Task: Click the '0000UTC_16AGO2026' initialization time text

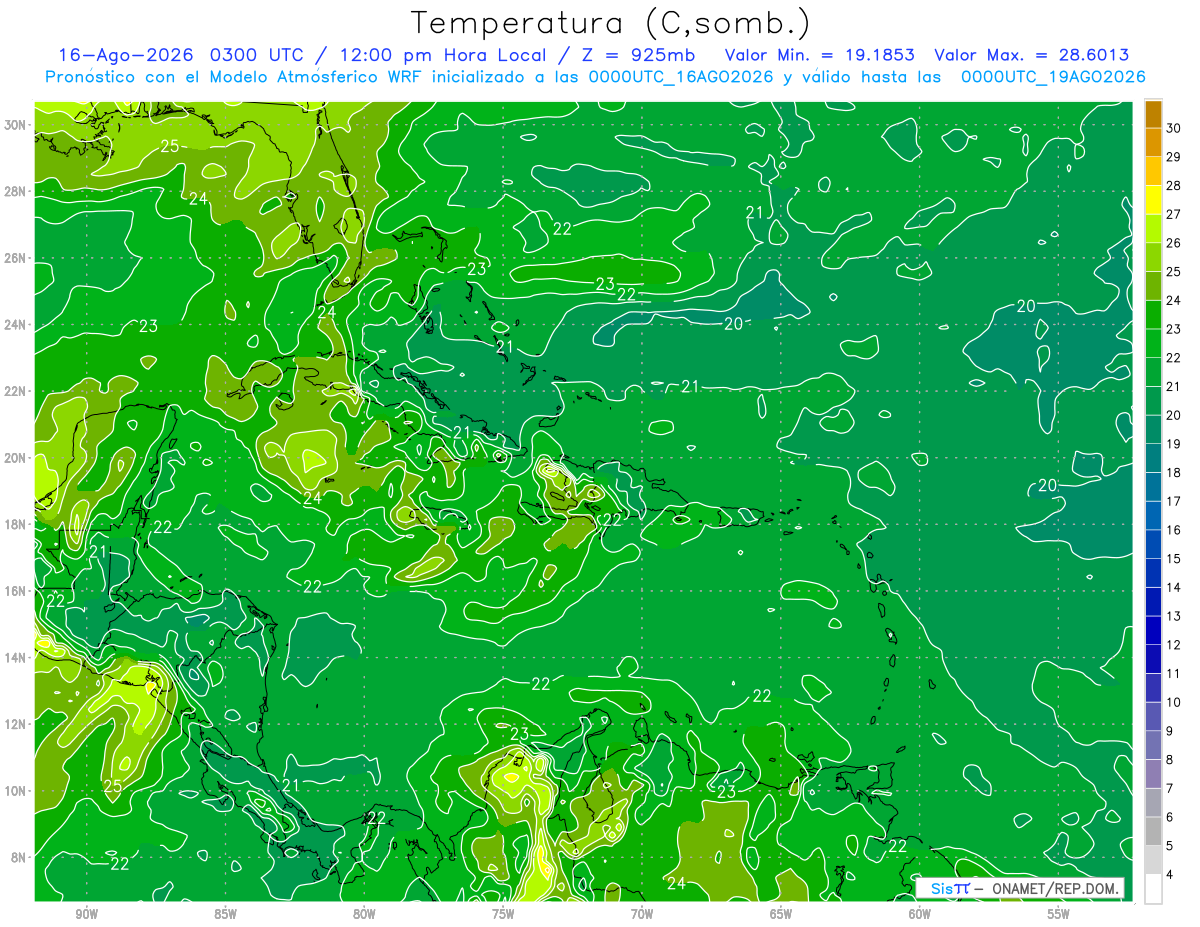Action: 681,77
